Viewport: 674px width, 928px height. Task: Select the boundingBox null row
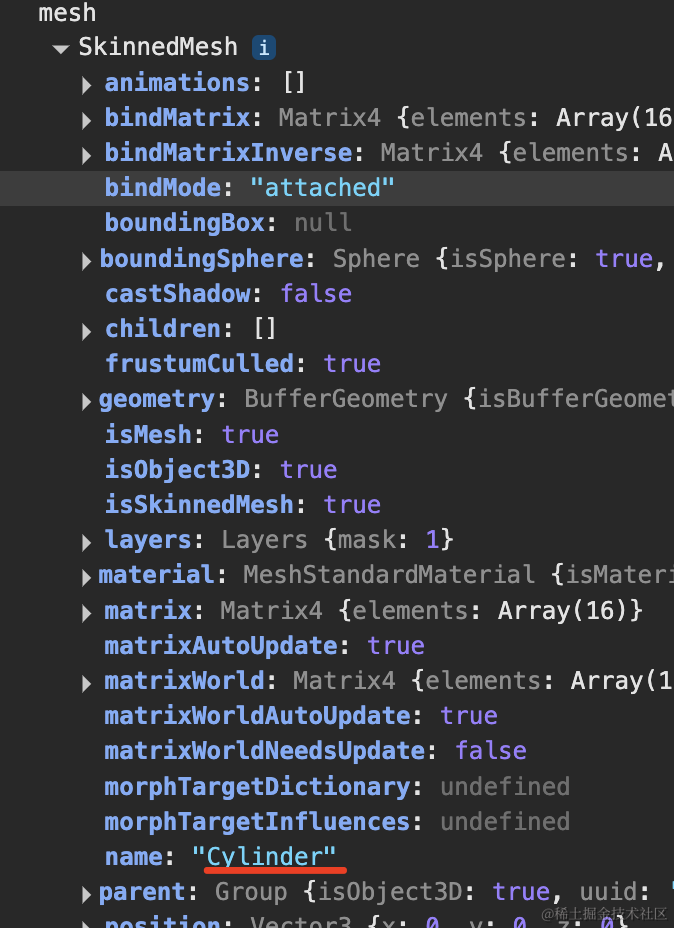coord(228,223)
